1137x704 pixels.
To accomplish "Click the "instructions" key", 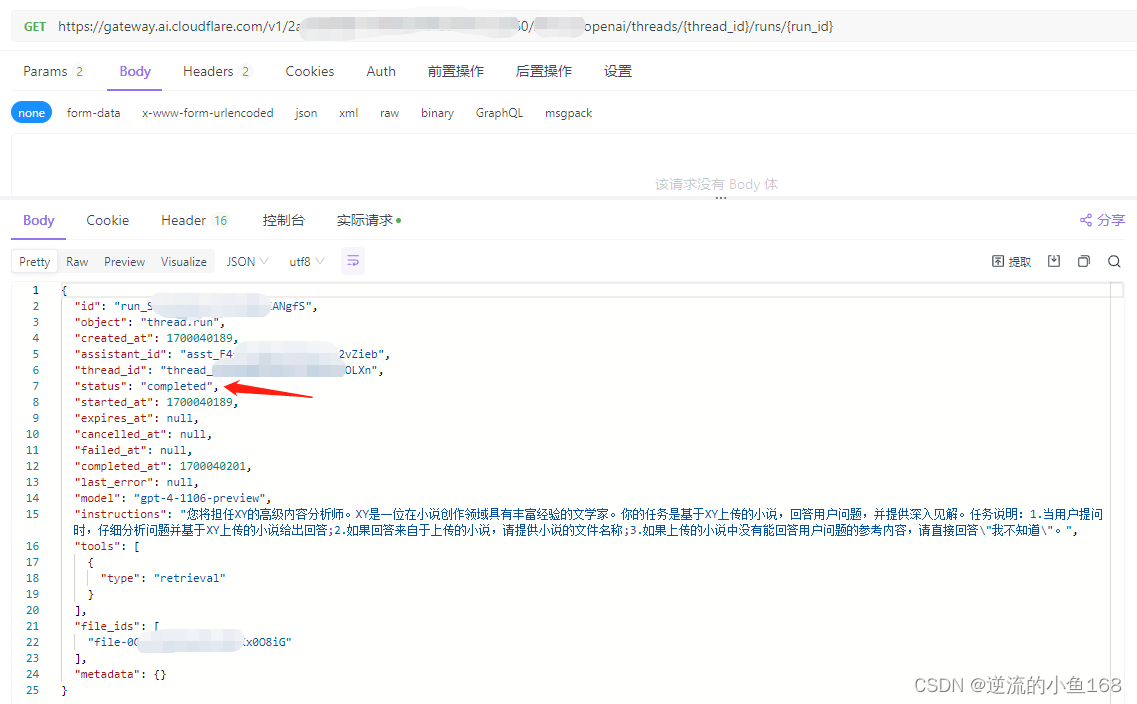I will pos(120,514).
